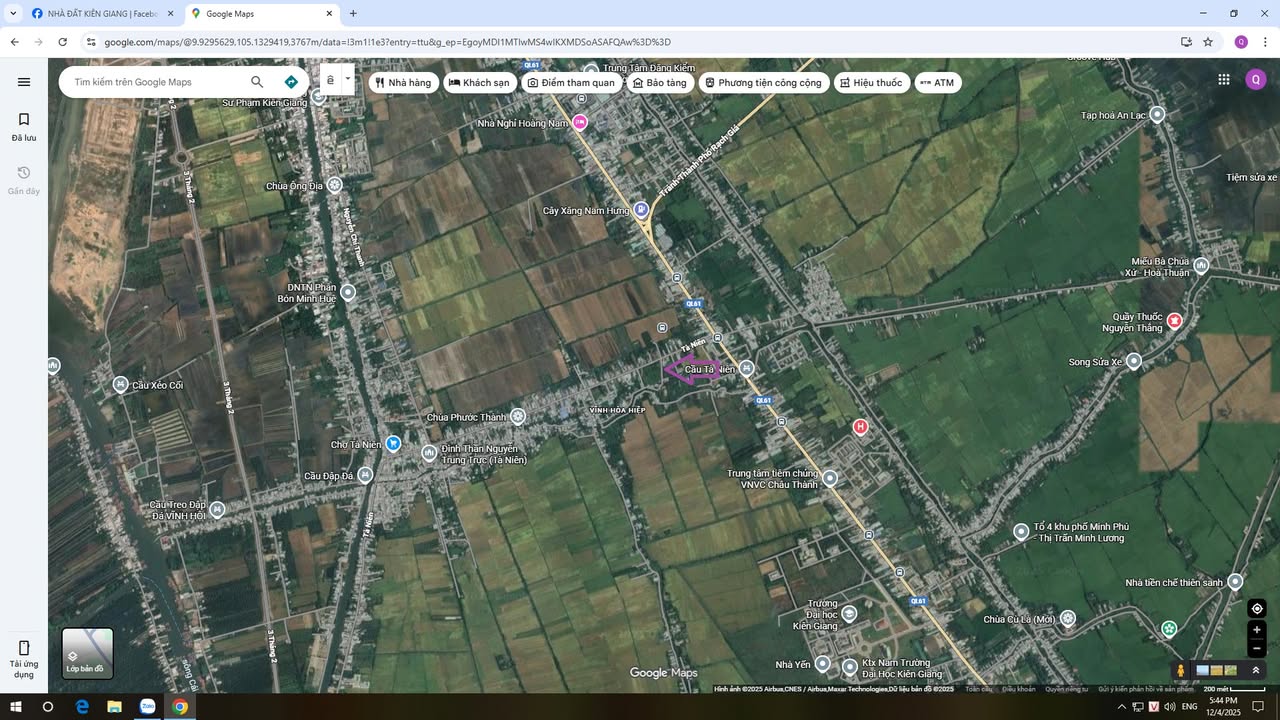The height and width of the screenshot is (720, 1280).
Task: Switch to NHÀ ĐẤT KIÊN GIANG Facebook tab
Action: [x=100, y=14]
